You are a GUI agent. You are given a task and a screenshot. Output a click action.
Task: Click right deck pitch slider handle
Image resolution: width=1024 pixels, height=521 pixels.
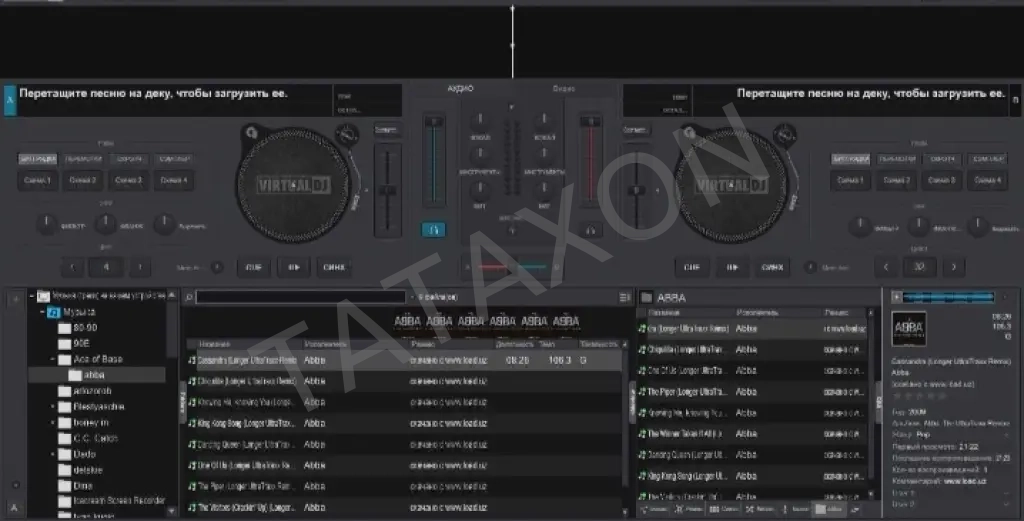click(x=636, y=190)
